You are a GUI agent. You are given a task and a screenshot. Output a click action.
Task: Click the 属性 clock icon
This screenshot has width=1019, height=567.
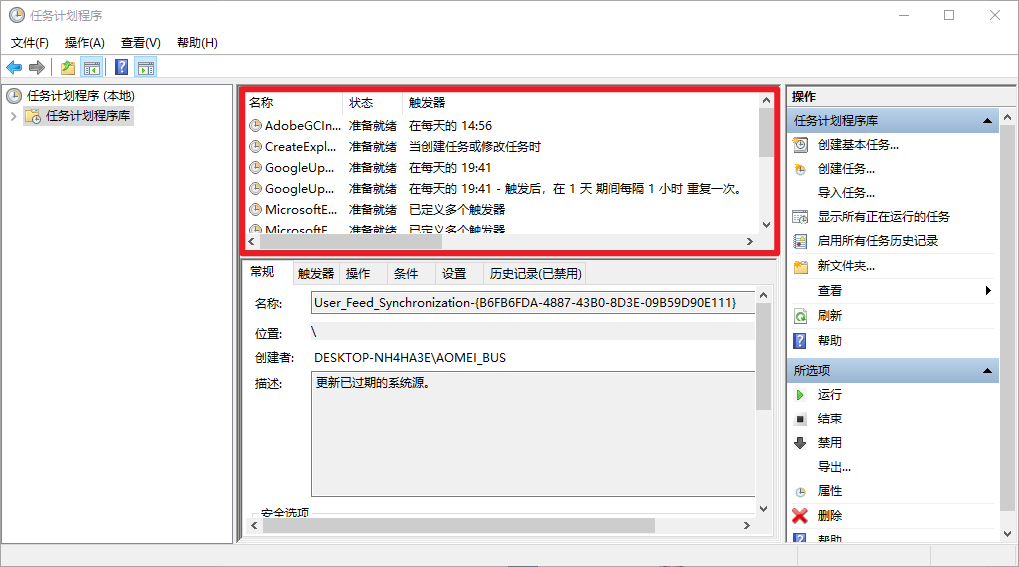801,492
